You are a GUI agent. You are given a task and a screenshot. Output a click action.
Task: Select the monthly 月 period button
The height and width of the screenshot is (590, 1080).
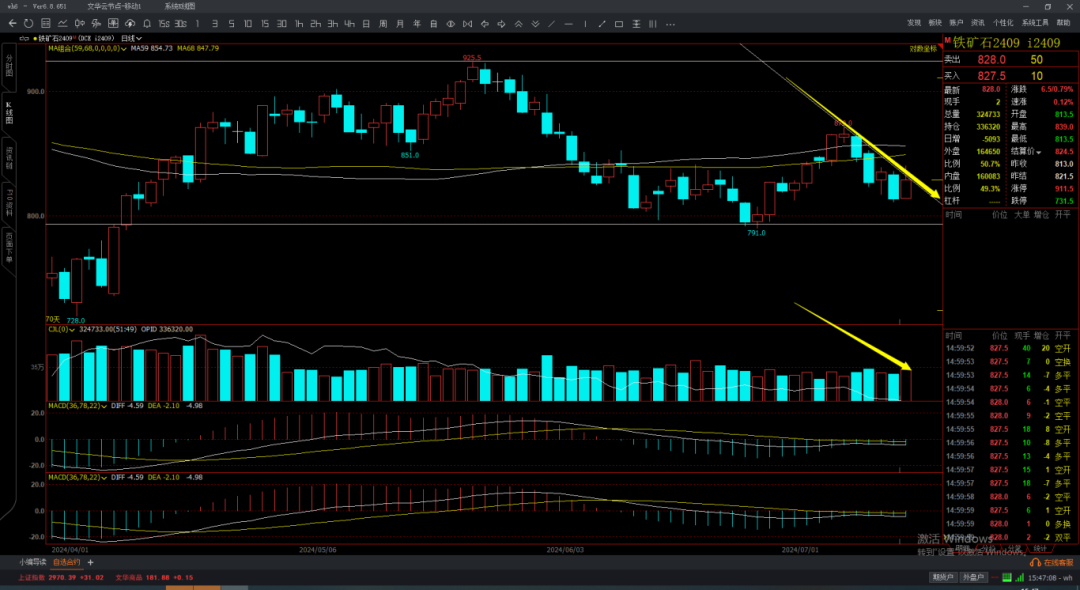tap(399, 23)
